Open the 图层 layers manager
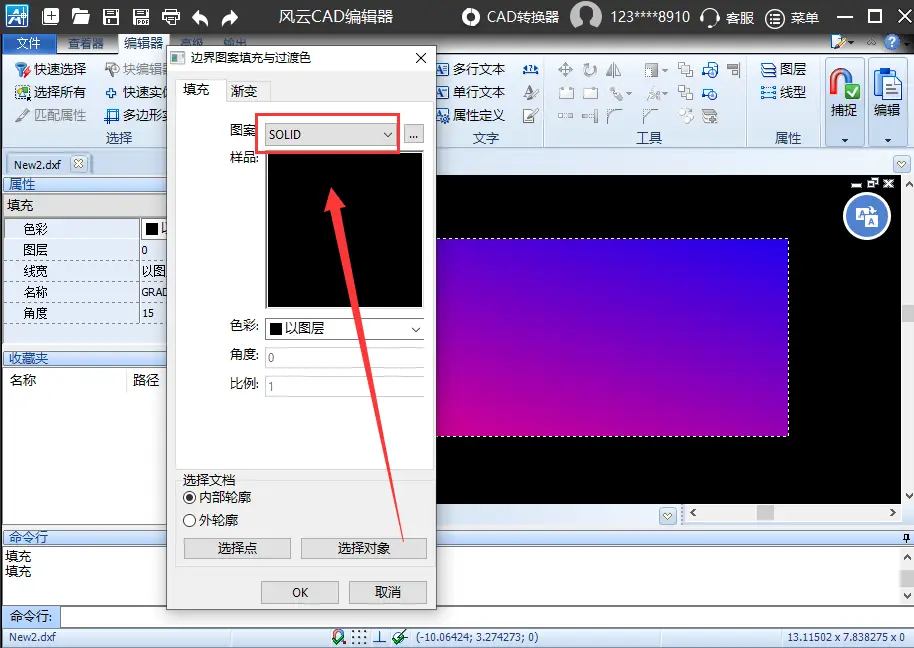Viewport: 914px width, 648px height. 783,69
